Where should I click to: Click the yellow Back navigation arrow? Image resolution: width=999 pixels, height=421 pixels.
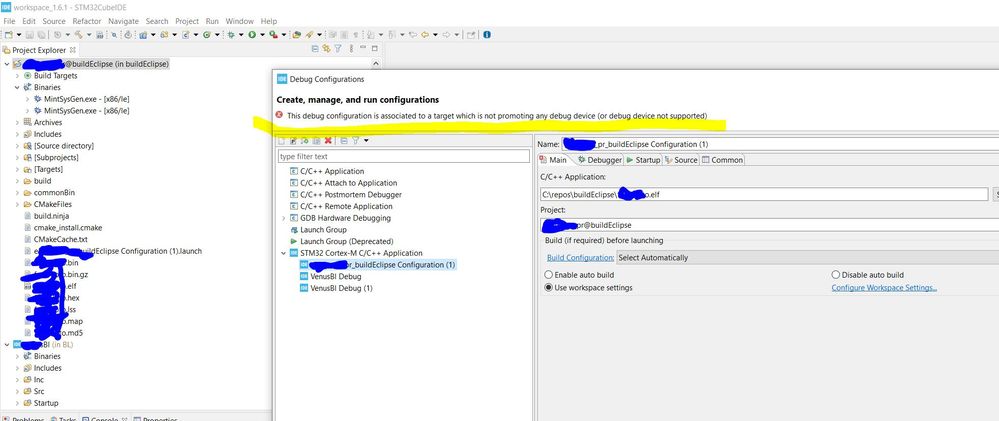click(424, 34)
